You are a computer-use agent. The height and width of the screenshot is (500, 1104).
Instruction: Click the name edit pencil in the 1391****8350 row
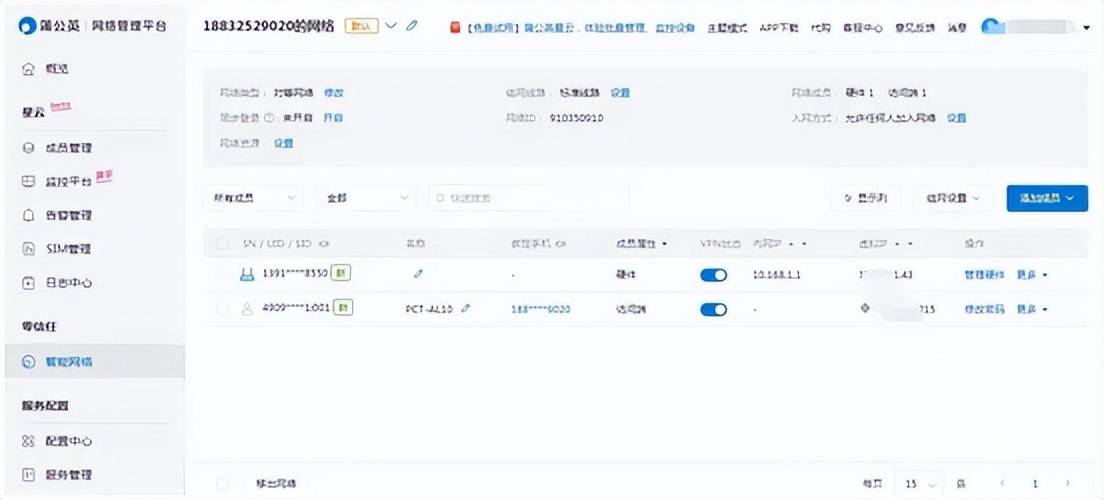click(418, 274)
